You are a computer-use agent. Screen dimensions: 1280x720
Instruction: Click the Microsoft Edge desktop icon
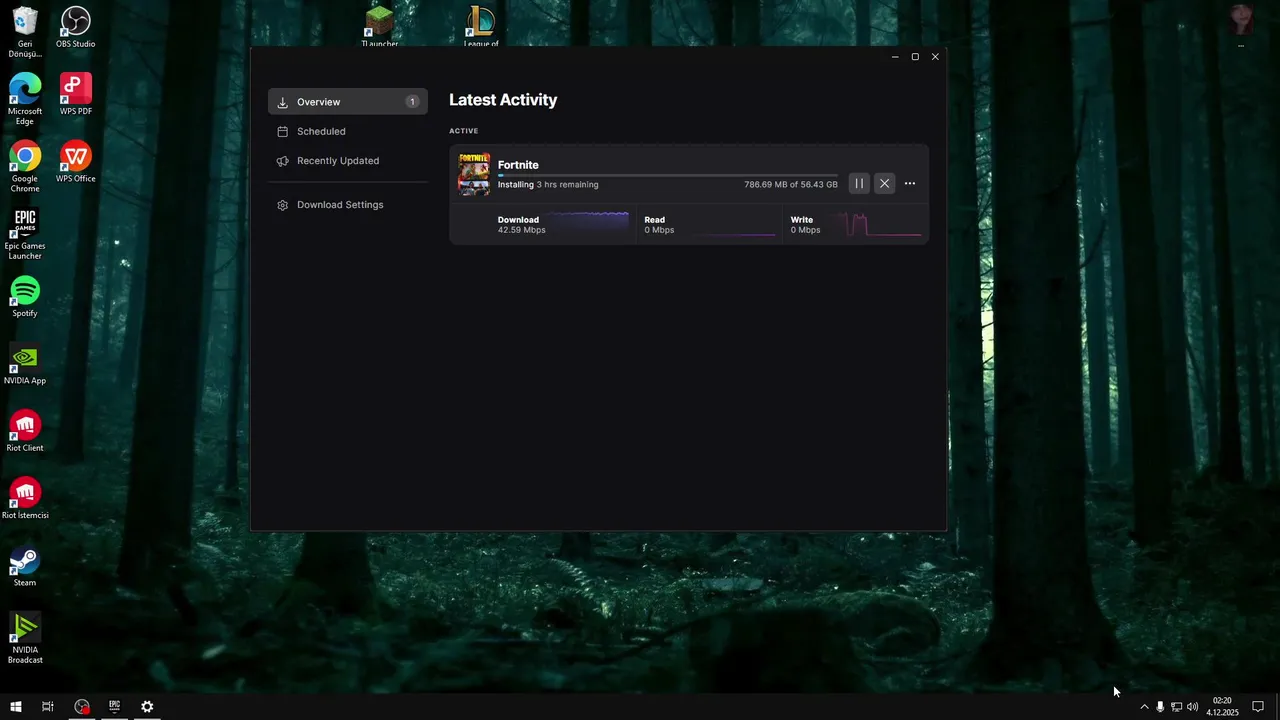[x=25, y=99]
